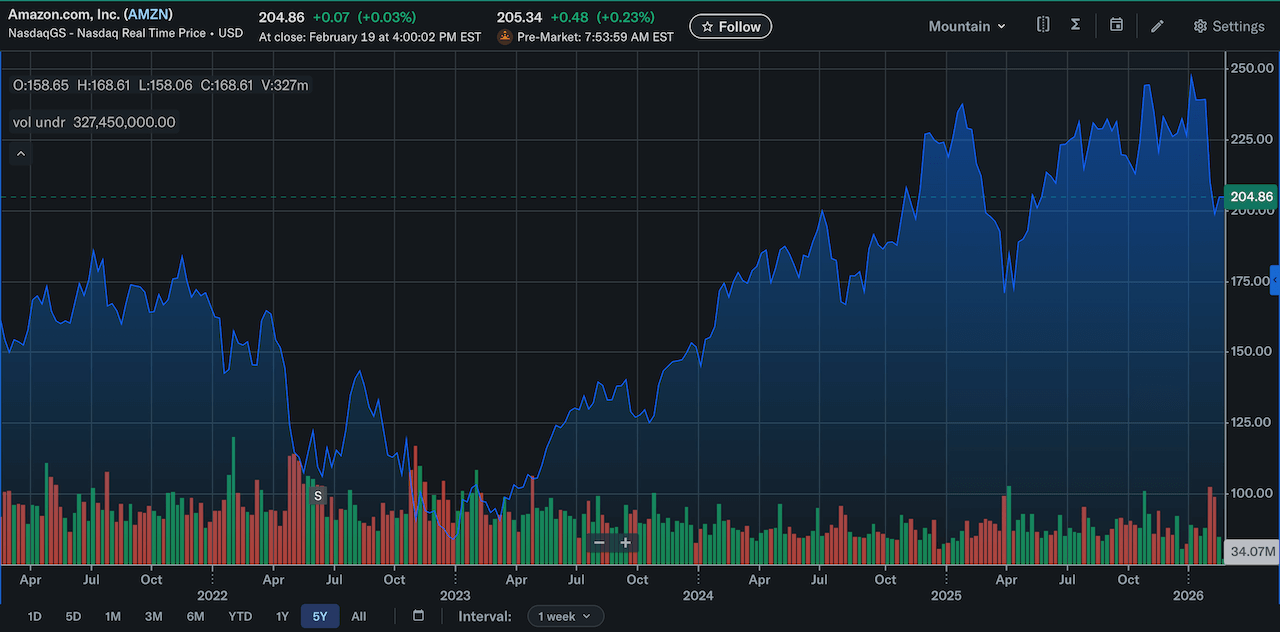Click the pre-market fire emoji icon
The image size is (1280, 632).
click(x=504, y=35)
